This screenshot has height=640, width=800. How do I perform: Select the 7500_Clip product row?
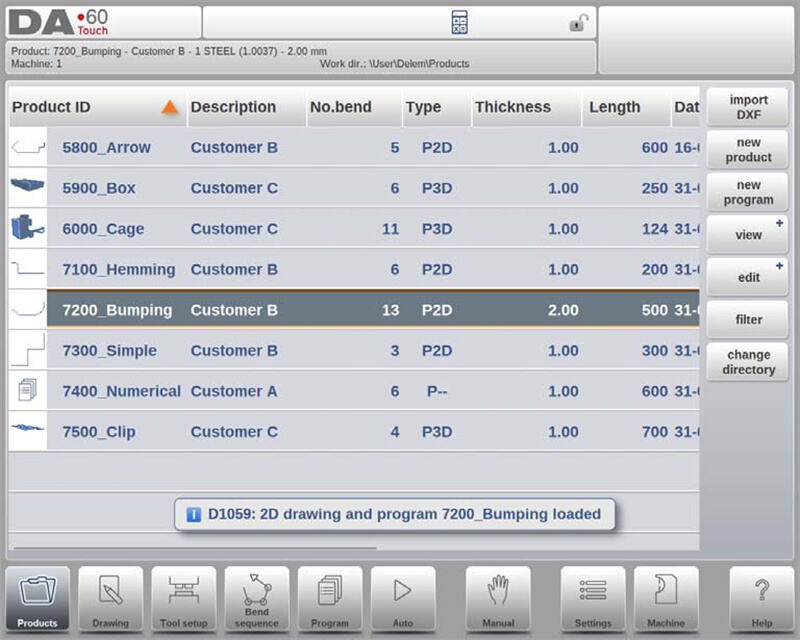click(350, 432)
